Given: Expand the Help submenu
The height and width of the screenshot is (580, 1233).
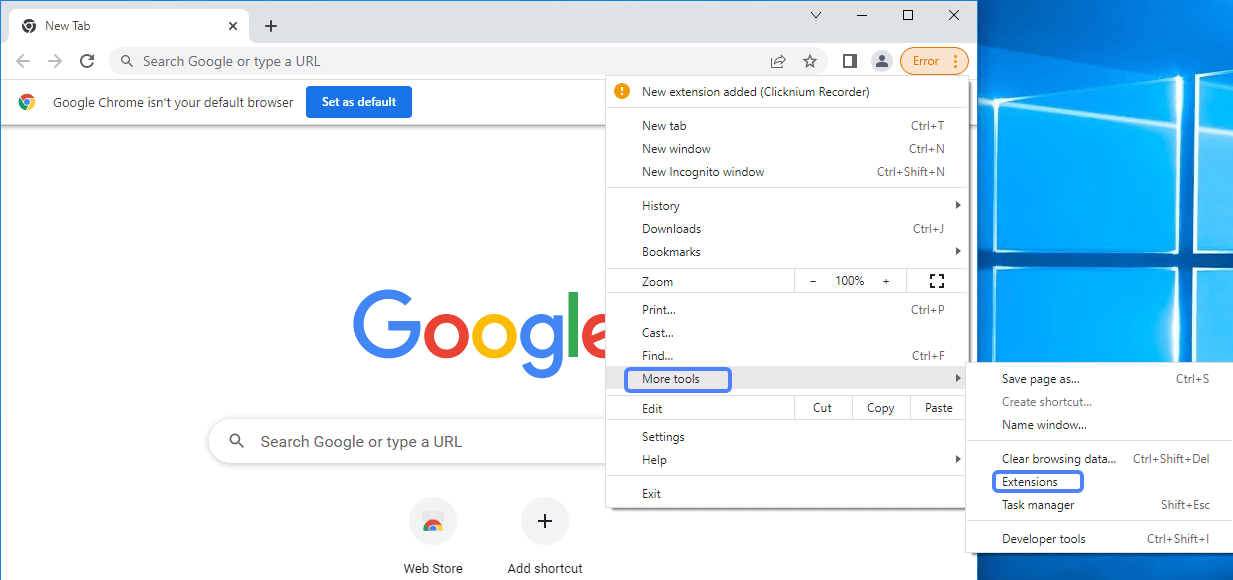Looking at the screenshot, I should [x=654, y=459].
